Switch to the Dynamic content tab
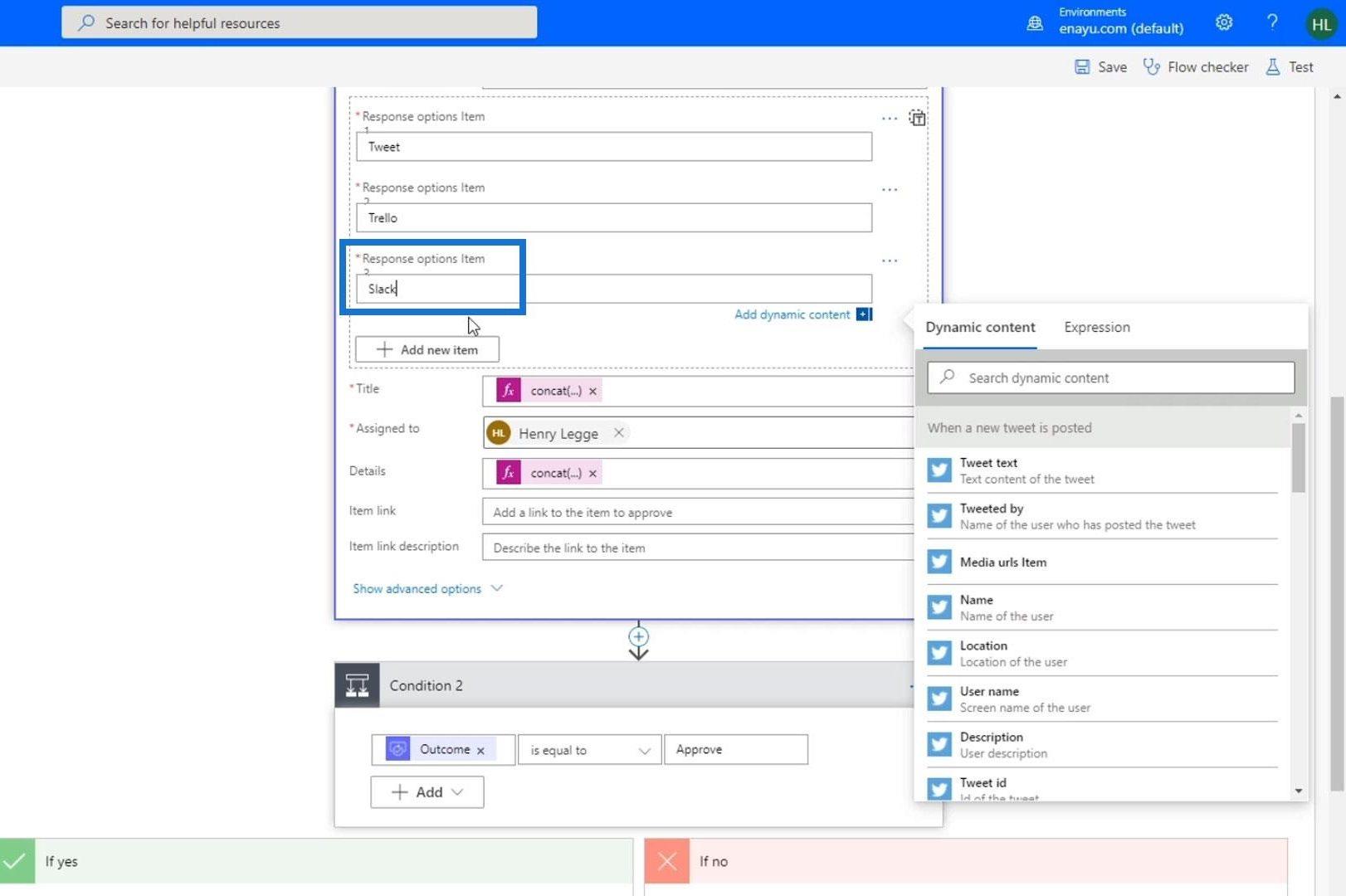Viewport: 1346px width, 896px height. (x=980, y=327)
